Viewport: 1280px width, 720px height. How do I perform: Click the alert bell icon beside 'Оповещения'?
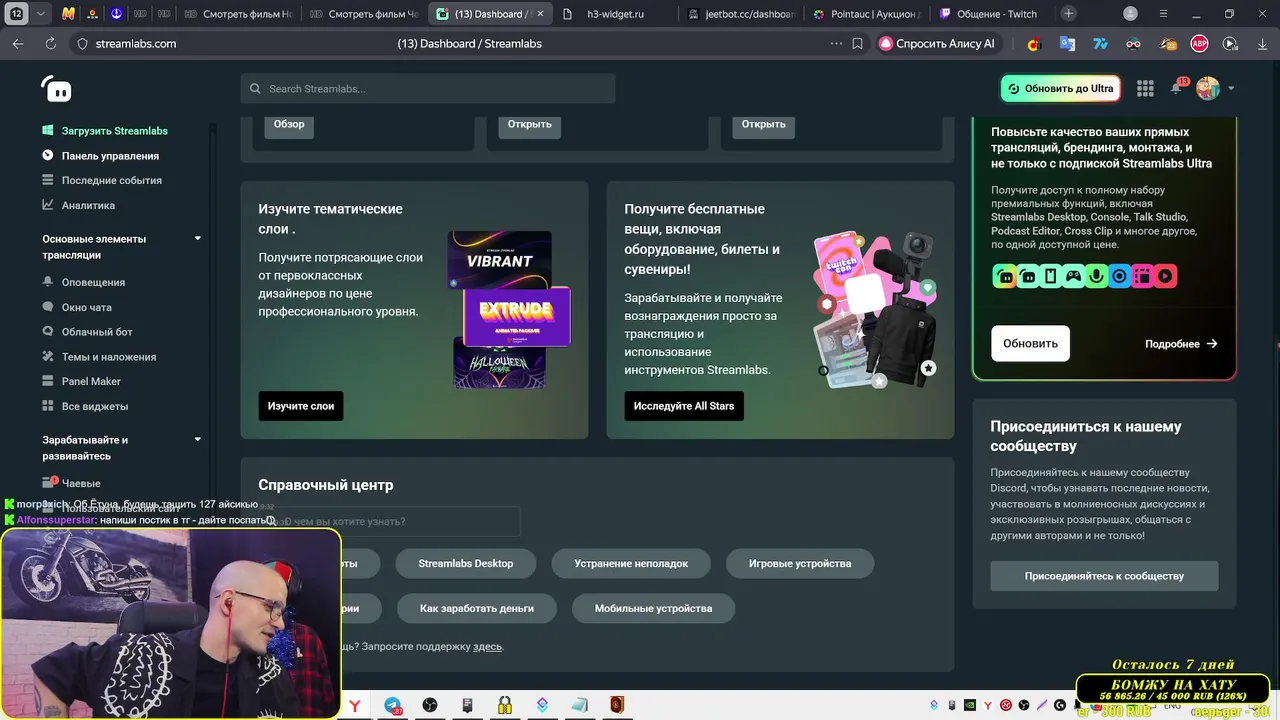tap(48, 282)
